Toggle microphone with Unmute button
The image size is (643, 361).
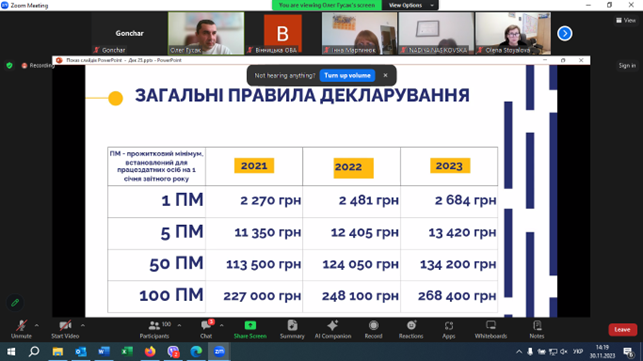coord(21,329)
